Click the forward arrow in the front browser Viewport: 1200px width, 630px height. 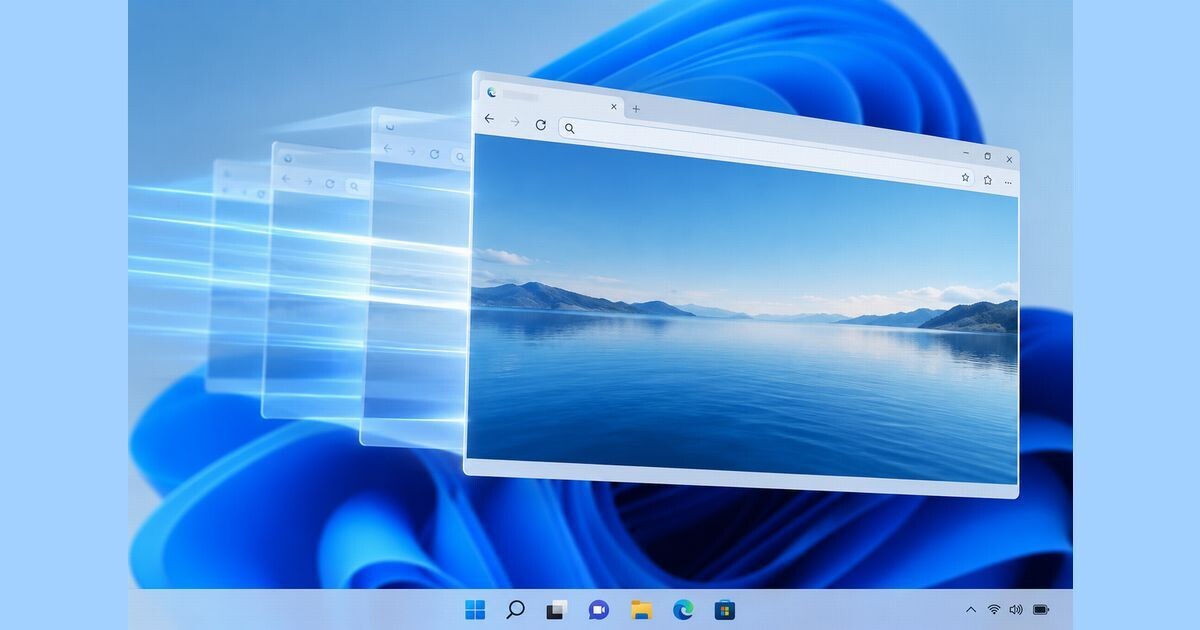[515, 122]
